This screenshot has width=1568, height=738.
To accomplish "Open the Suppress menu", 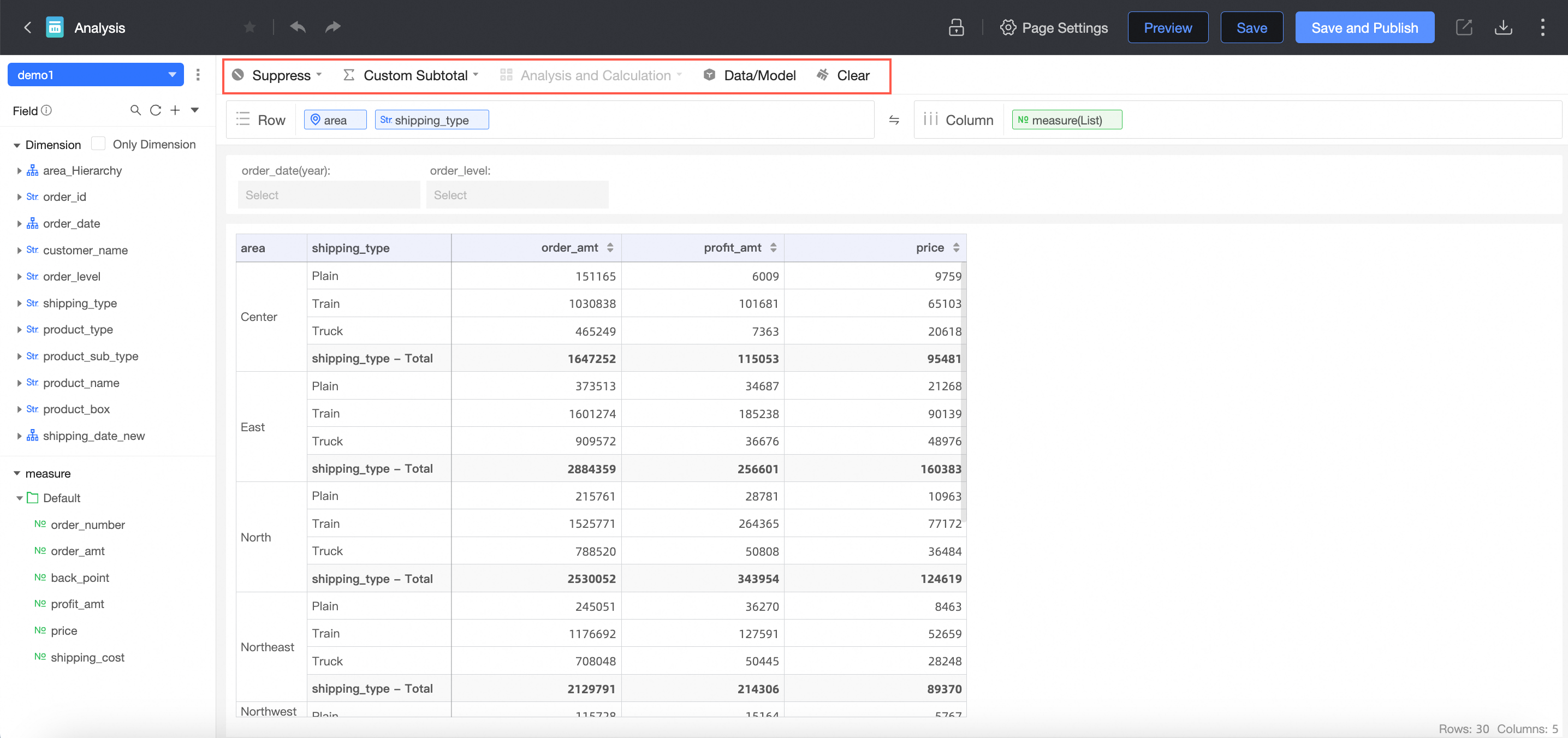I will pyautogui.click(x=281, y=75).
